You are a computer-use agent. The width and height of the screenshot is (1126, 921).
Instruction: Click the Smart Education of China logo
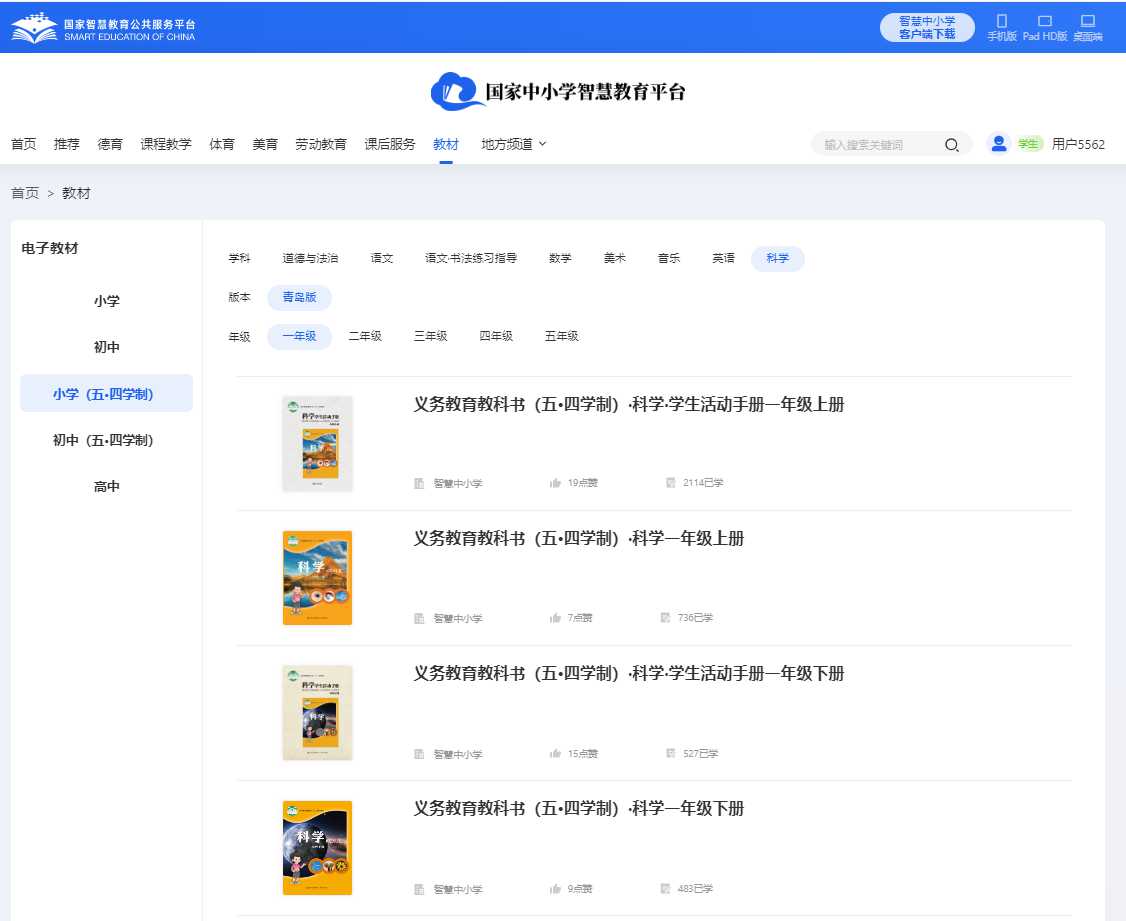click(103, 28)
